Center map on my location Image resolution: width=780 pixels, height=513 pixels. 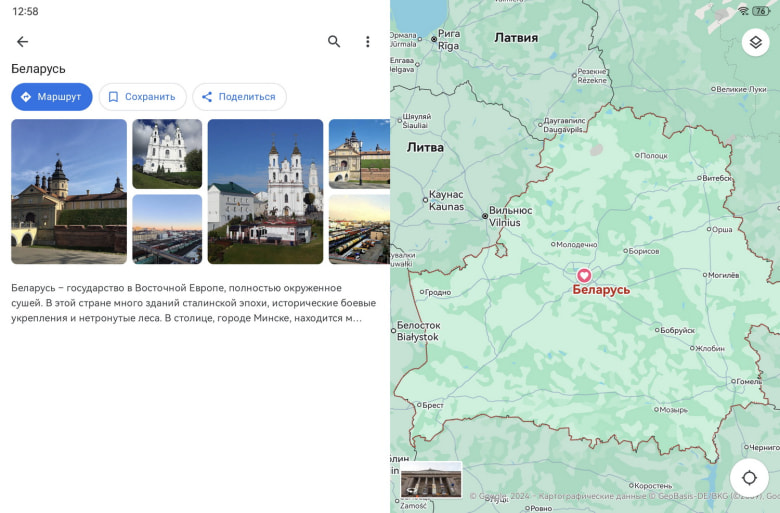point(749,477)
